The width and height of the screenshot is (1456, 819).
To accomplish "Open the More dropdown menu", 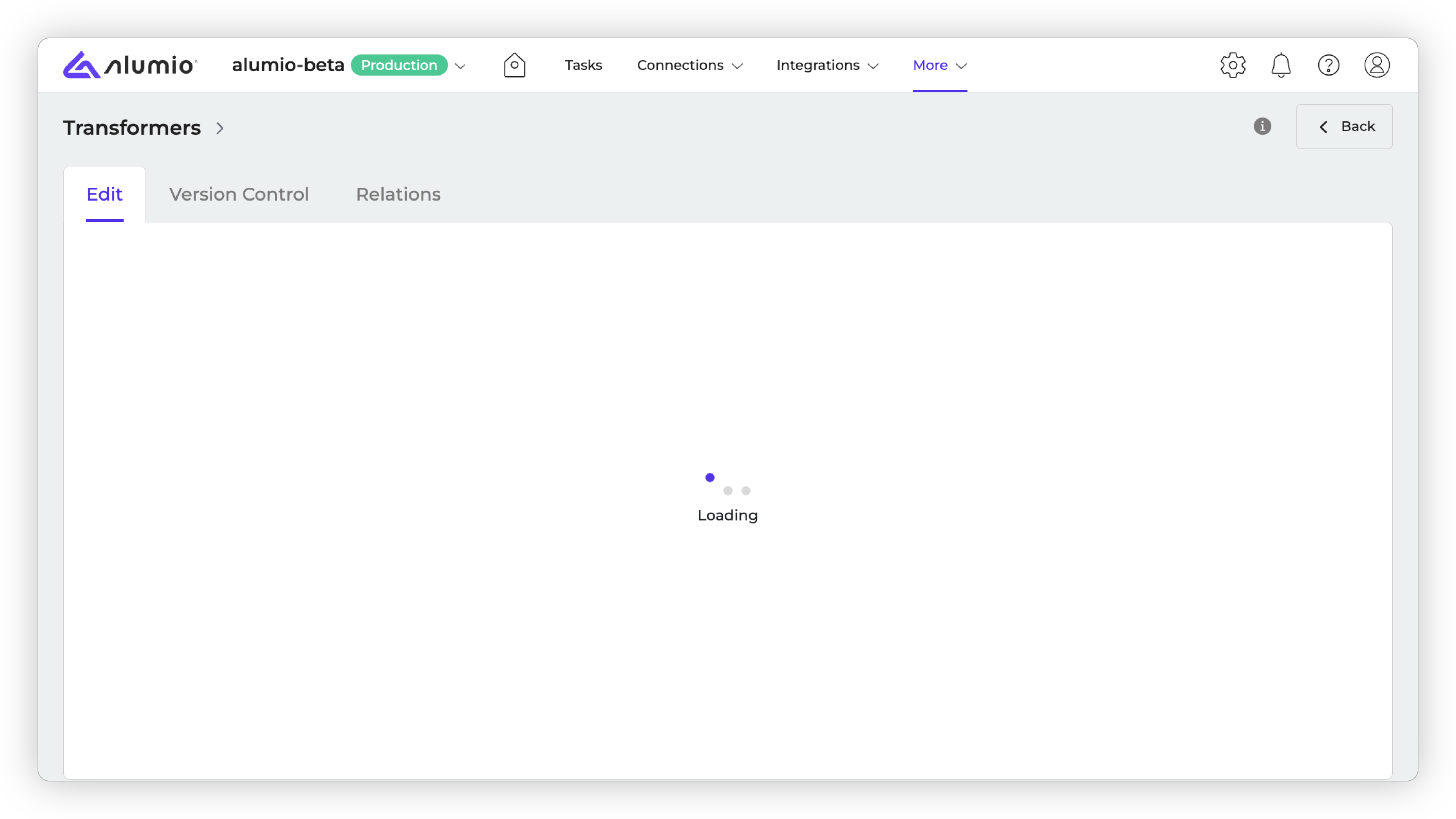I will [x=940, y=65].
